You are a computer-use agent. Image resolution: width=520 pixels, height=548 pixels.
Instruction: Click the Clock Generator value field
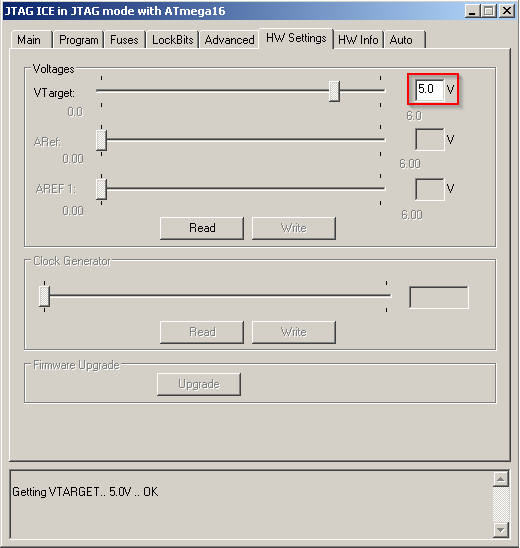pyautogui.click(x=439, y=297)
